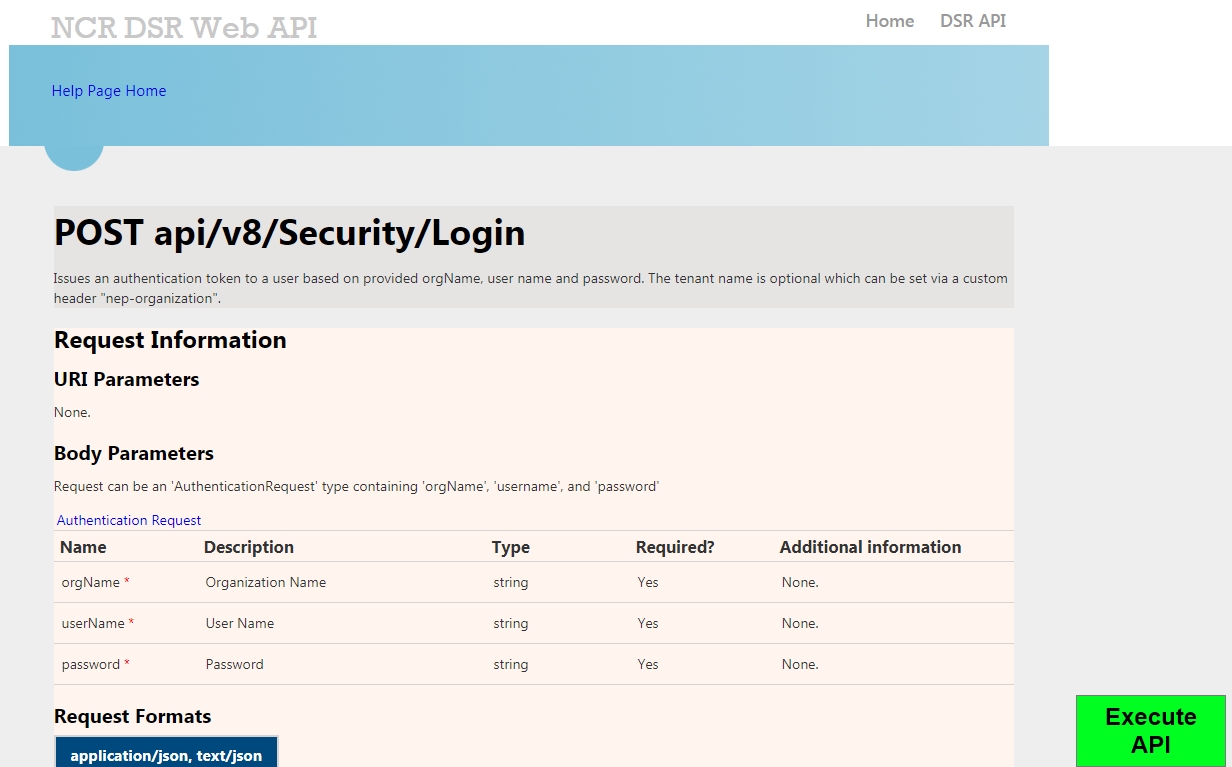
Task: Click the Yes value in password row
Action: pos(648,664)
